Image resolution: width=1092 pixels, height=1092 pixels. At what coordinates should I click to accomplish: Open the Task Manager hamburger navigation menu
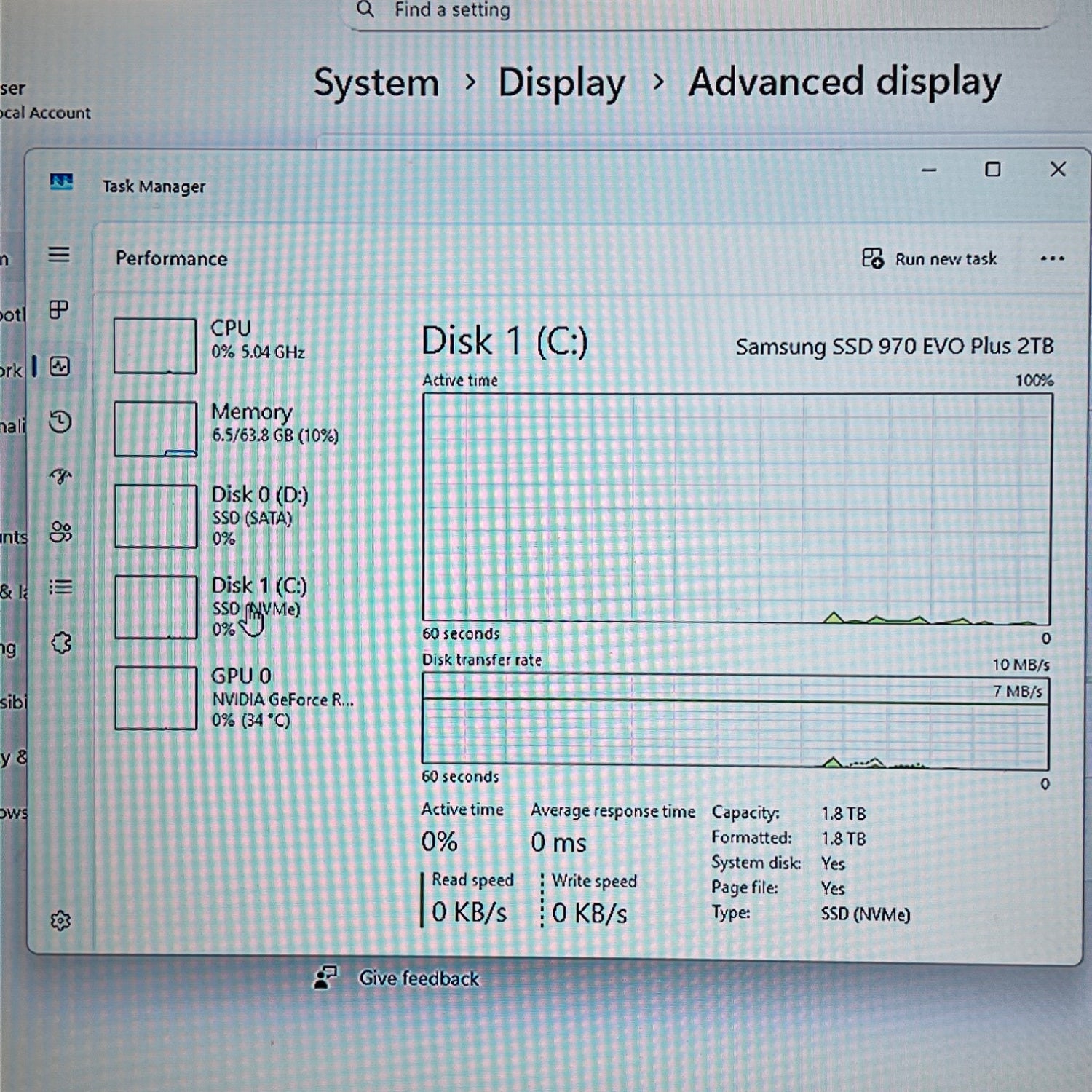pos(59,255)
